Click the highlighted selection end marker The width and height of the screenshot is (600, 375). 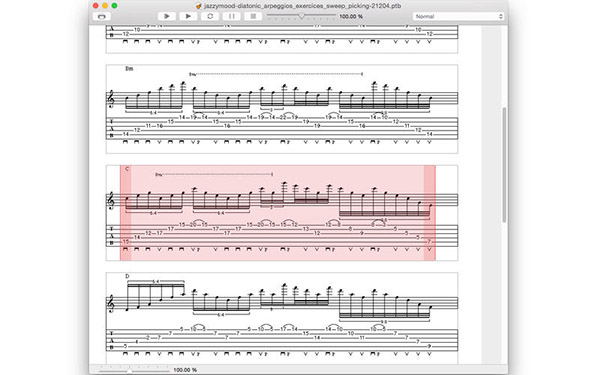point(429,213)
